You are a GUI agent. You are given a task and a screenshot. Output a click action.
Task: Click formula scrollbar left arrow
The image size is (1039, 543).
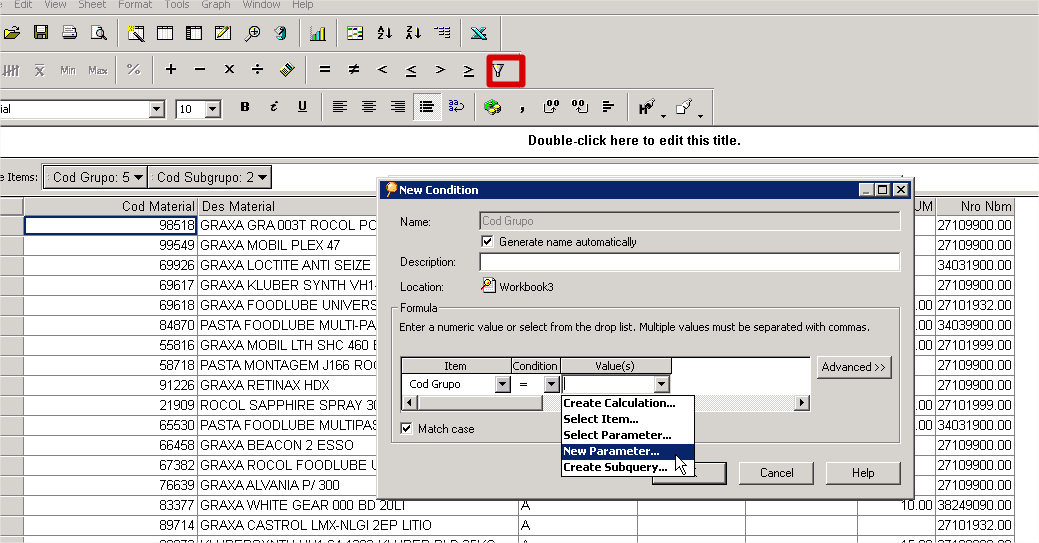[410, 402]
